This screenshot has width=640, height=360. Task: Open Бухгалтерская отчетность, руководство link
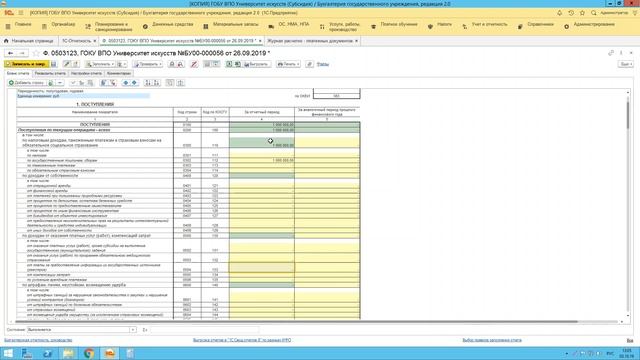coord(38,340)
